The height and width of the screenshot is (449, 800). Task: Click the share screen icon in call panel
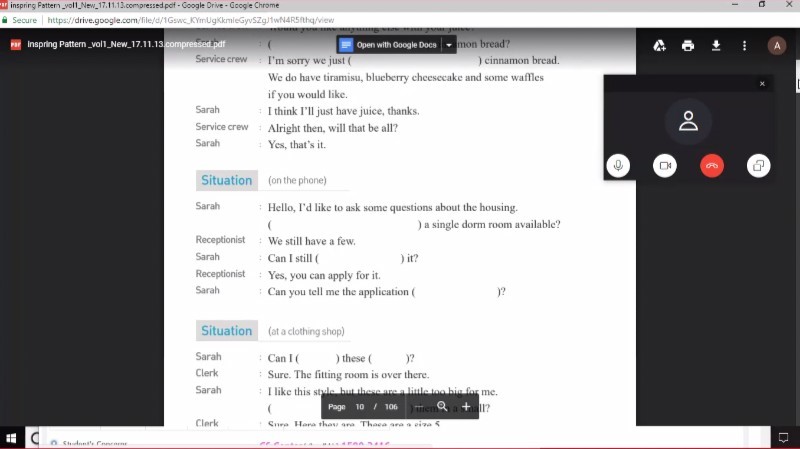[x=758, y=165]
